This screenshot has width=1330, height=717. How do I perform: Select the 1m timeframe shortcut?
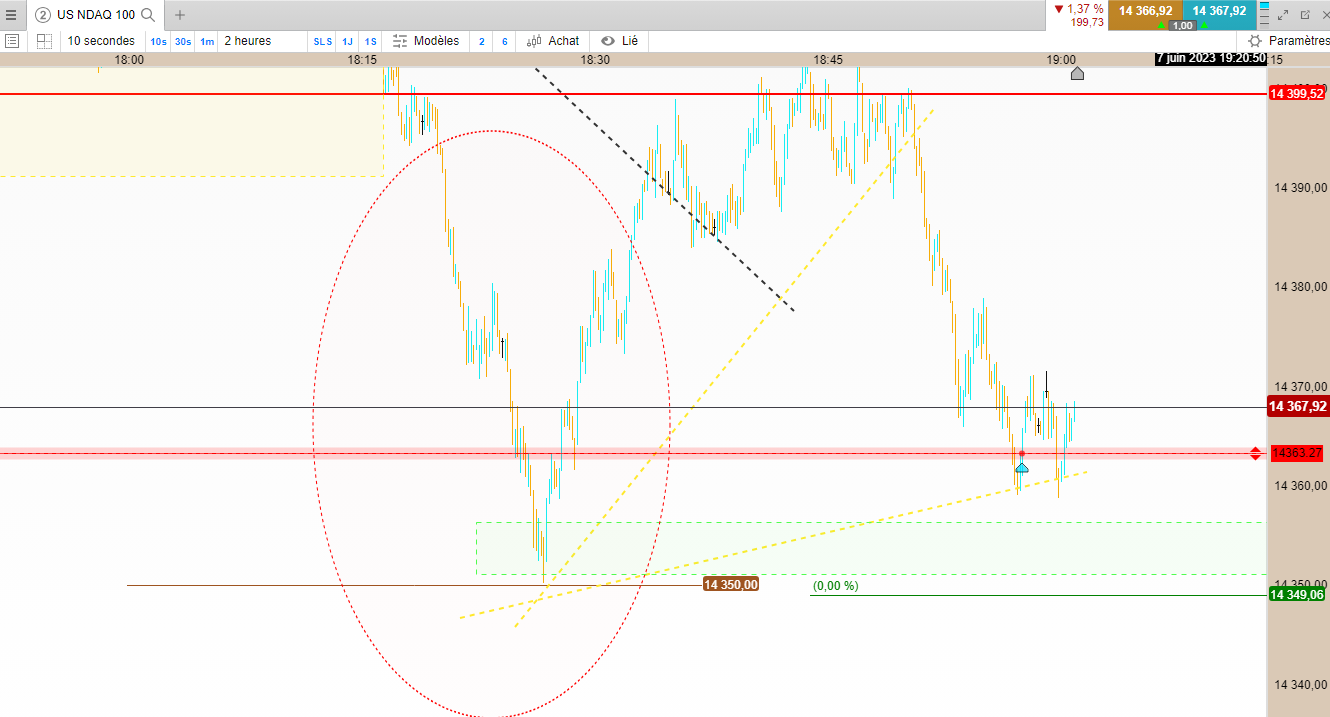tap(206, 41)
